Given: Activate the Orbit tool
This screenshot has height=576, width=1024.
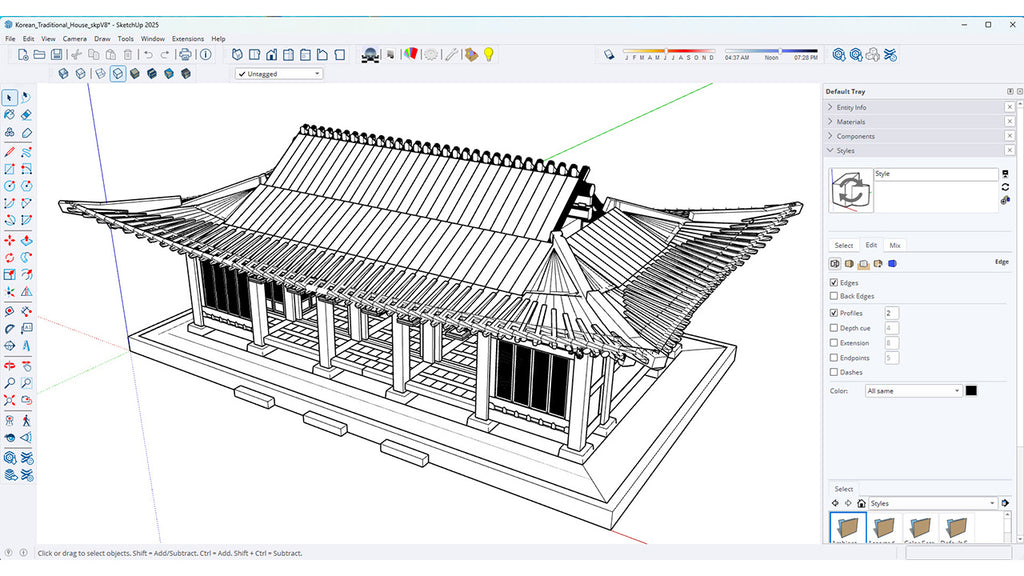Looking at the screenshot, I should point(11,364).
